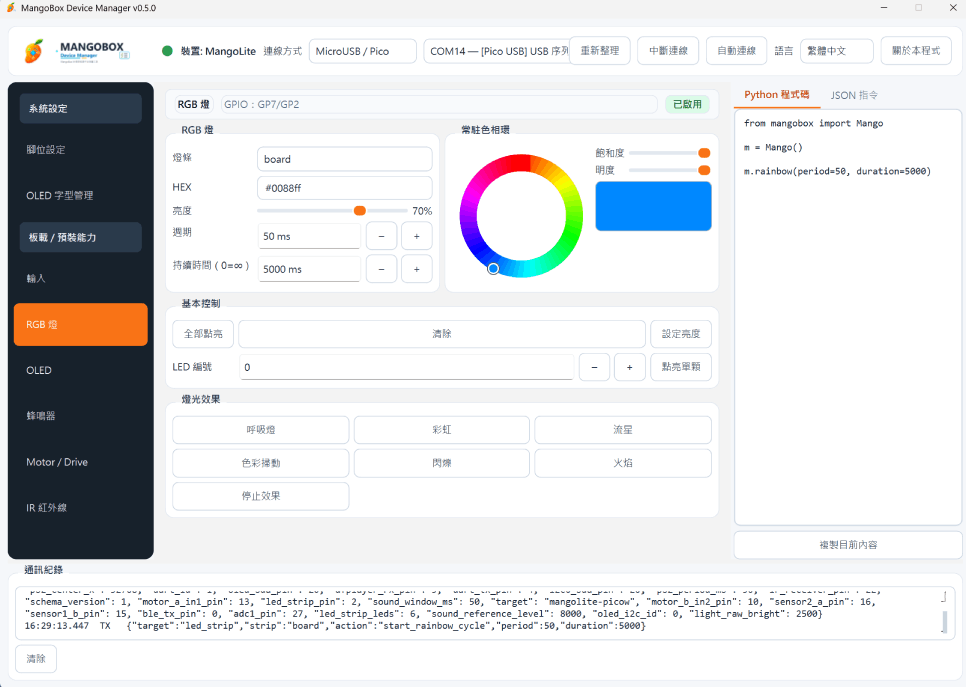This screenshot has height=687, width=966.
Task: Select 系統設定 in the sidebar
Action: tap(81, 108)
